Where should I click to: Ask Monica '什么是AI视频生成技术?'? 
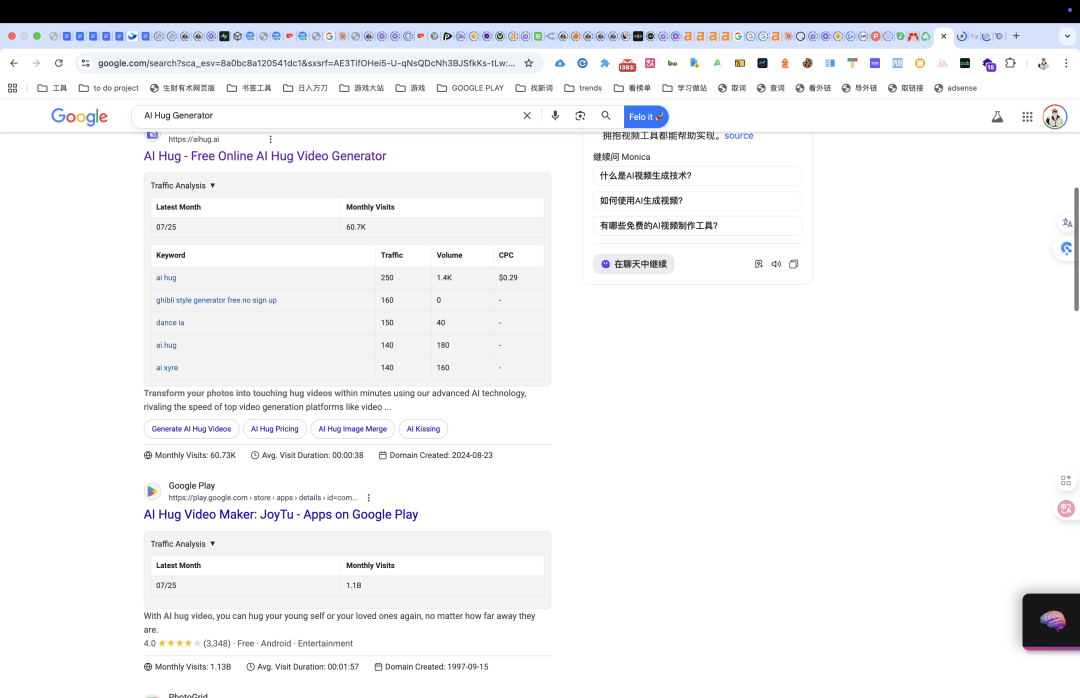coord(697,176)
